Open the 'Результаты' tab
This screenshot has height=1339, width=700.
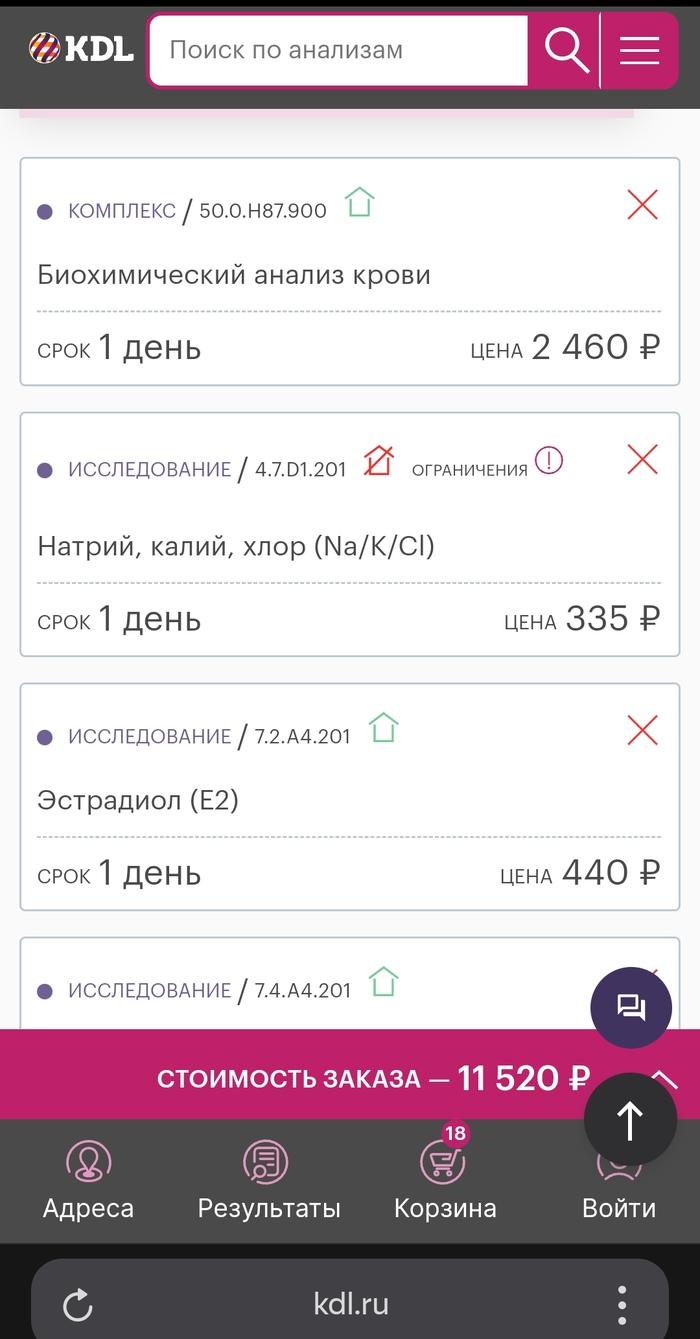pyautogui.click(x=269, y=1181)
